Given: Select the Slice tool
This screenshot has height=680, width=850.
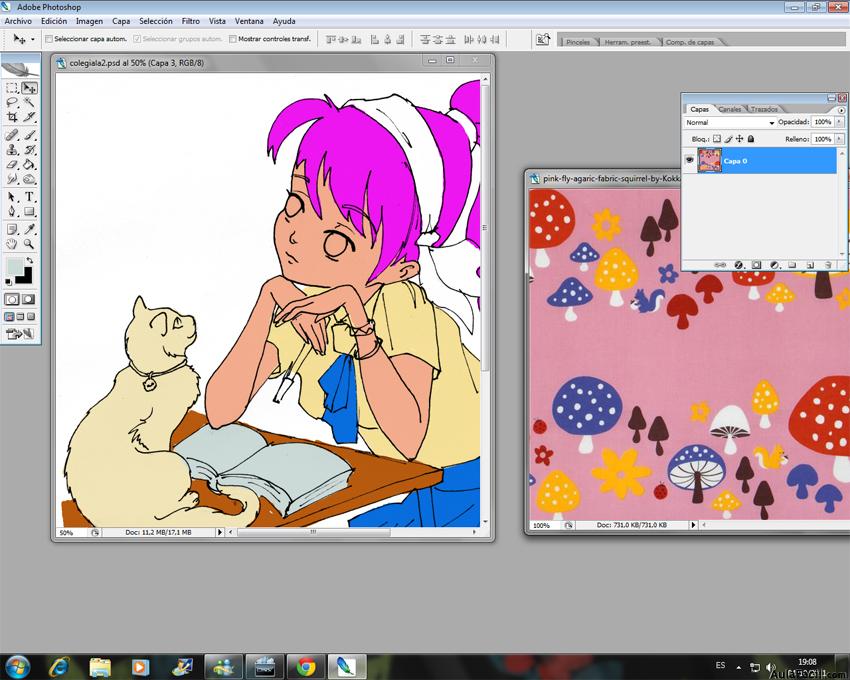Looking at the screenshot, I should click(29, 117).
